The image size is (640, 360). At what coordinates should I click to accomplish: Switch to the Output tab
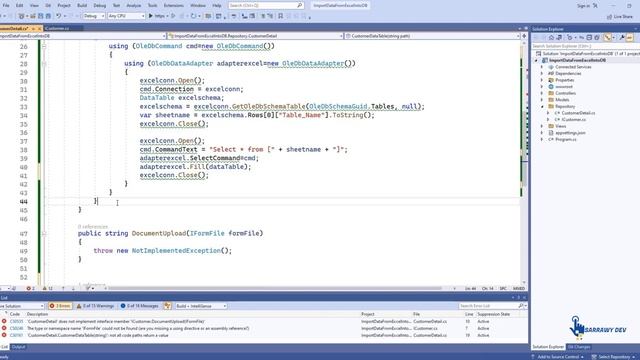[x=18, y=347]
